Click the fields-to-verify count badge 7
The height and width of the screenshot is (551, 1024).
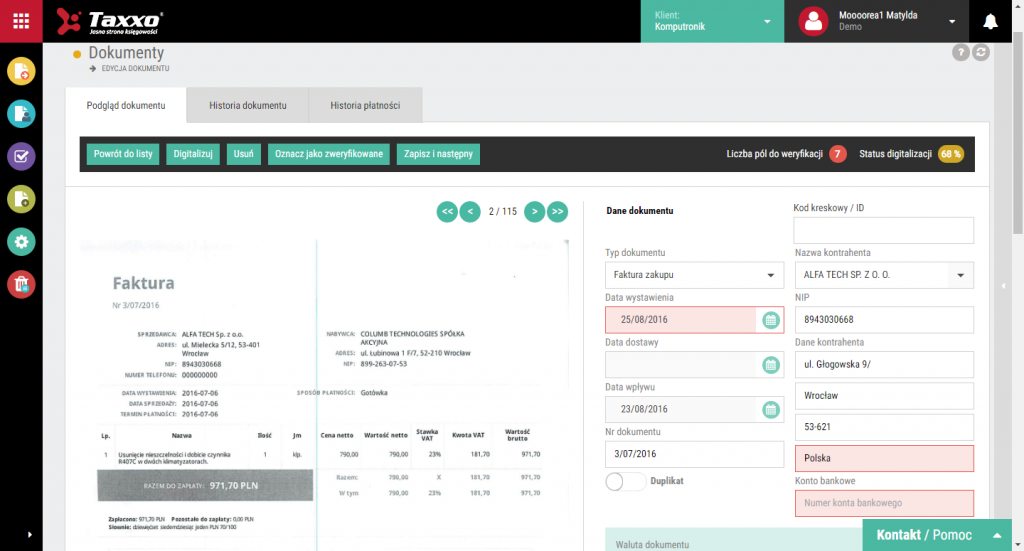click(838, 154)
